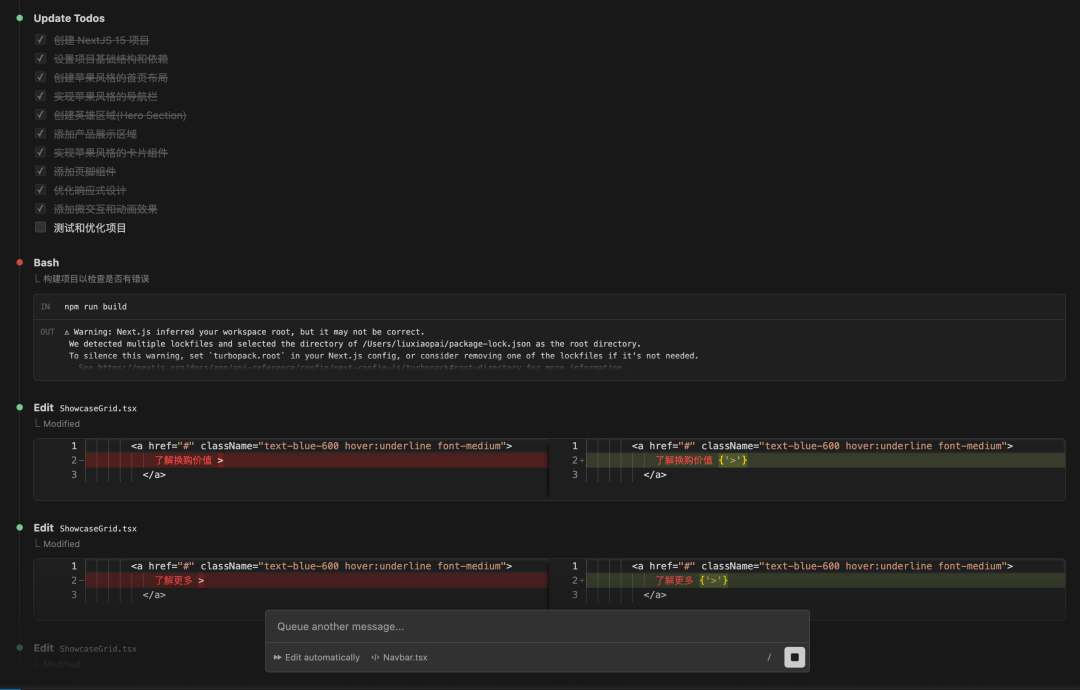1080x690 pixels.
Task: Click the Edit automatically mode button
Action: pos(317,658)
